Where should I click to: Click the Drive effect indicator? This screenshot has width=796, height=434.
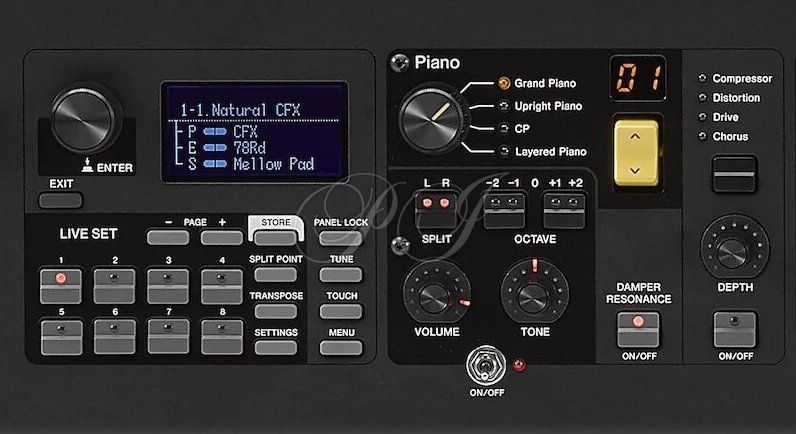703,117
